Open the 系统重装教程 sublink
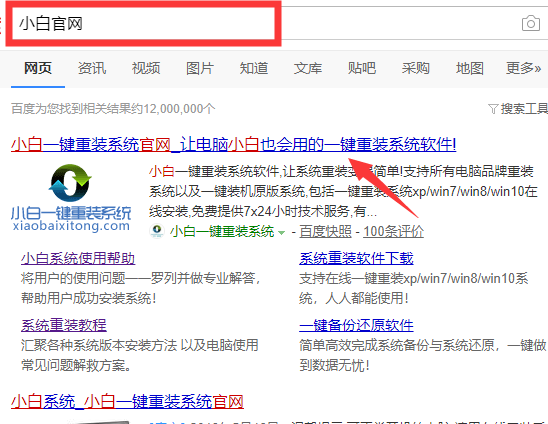 [x=64, y=325]
